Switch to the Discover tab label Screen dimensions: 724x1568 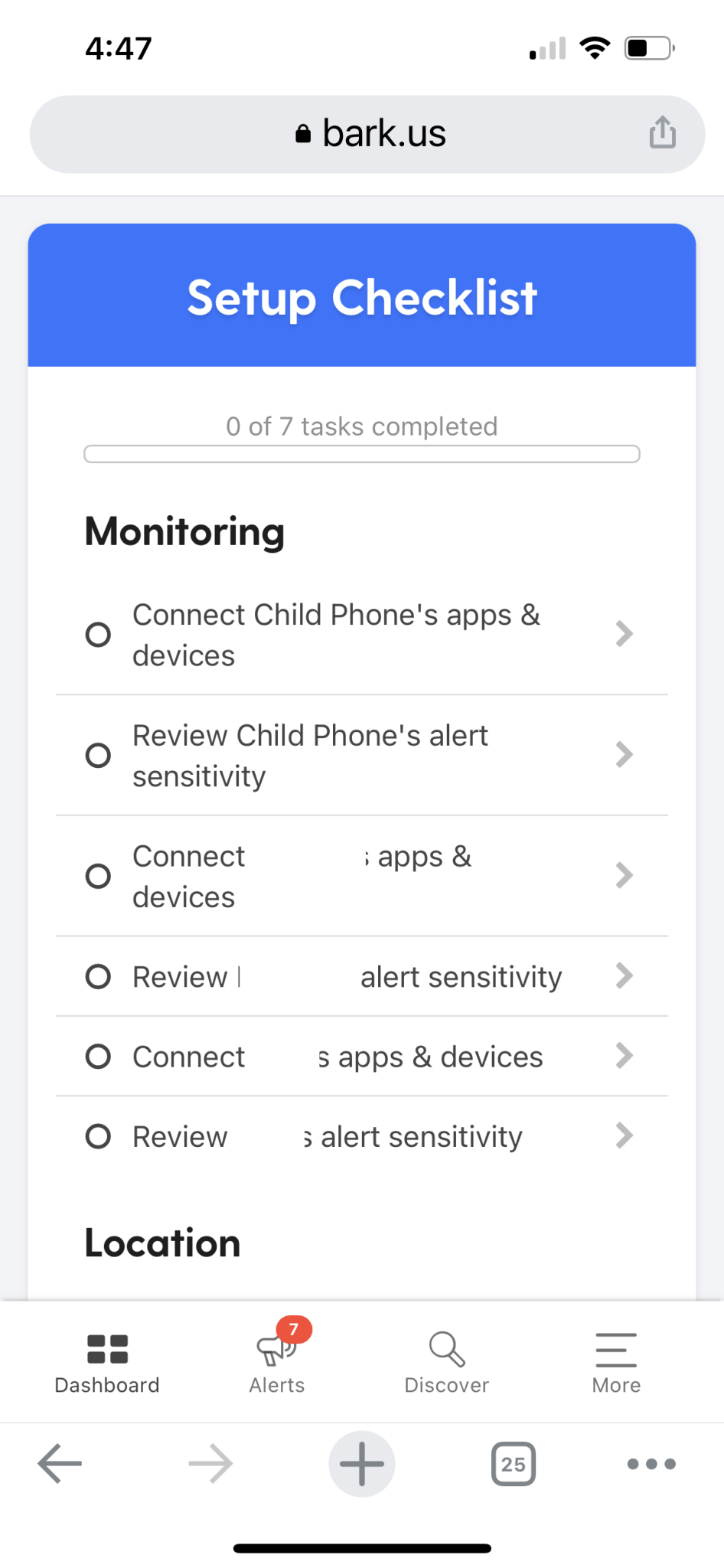point(447,1385)
